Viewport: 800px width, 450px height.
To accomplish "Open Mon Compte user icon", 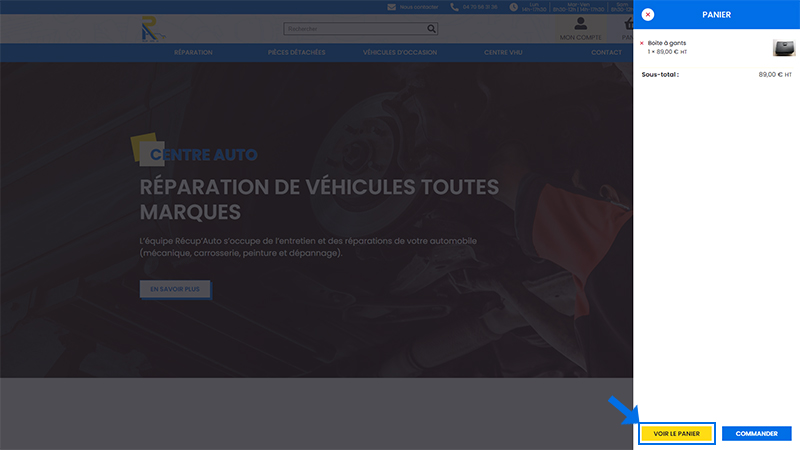I will coord(581,23).
